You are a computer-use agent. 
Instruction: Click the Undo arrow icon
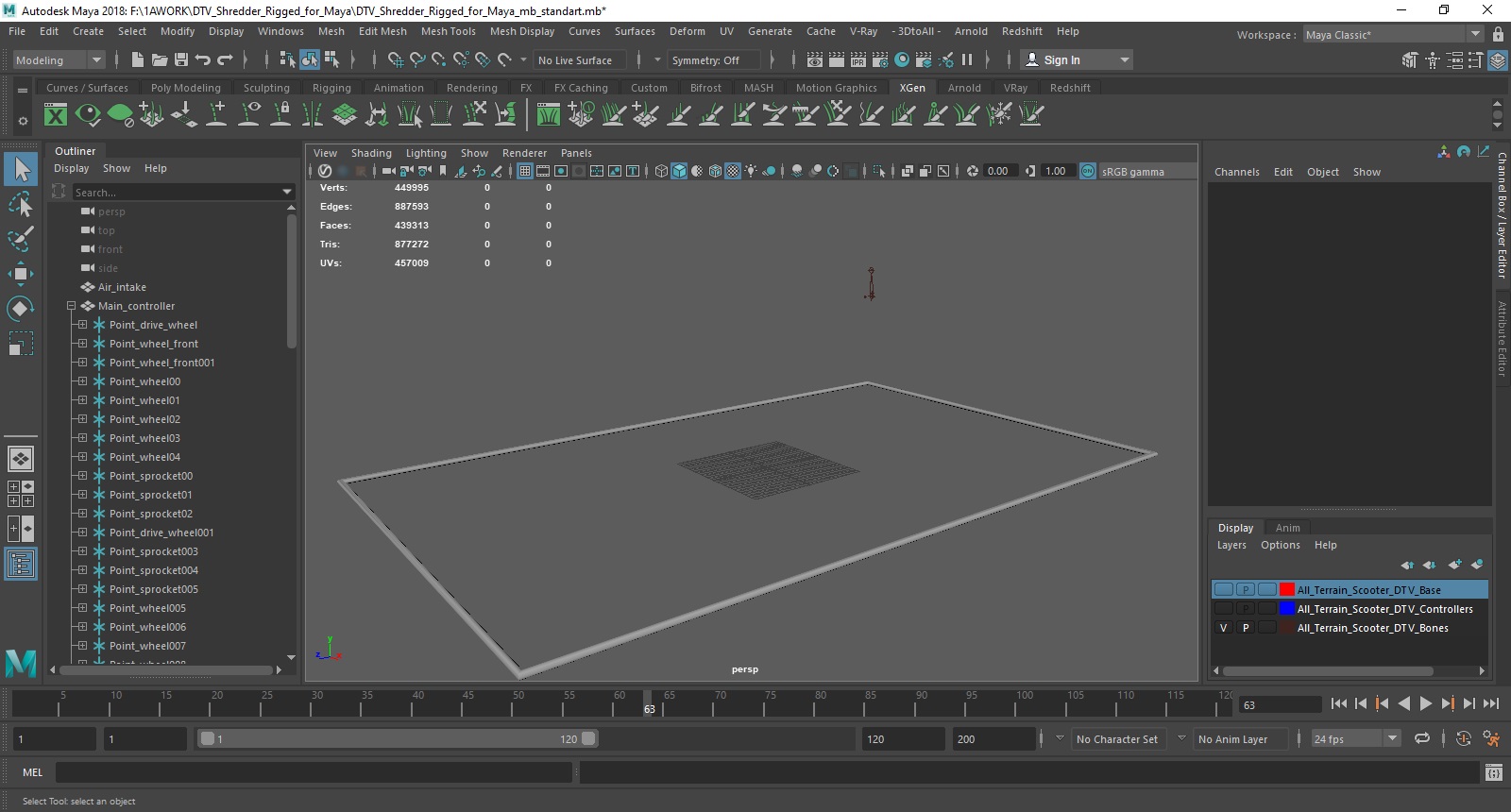point(203,59)
